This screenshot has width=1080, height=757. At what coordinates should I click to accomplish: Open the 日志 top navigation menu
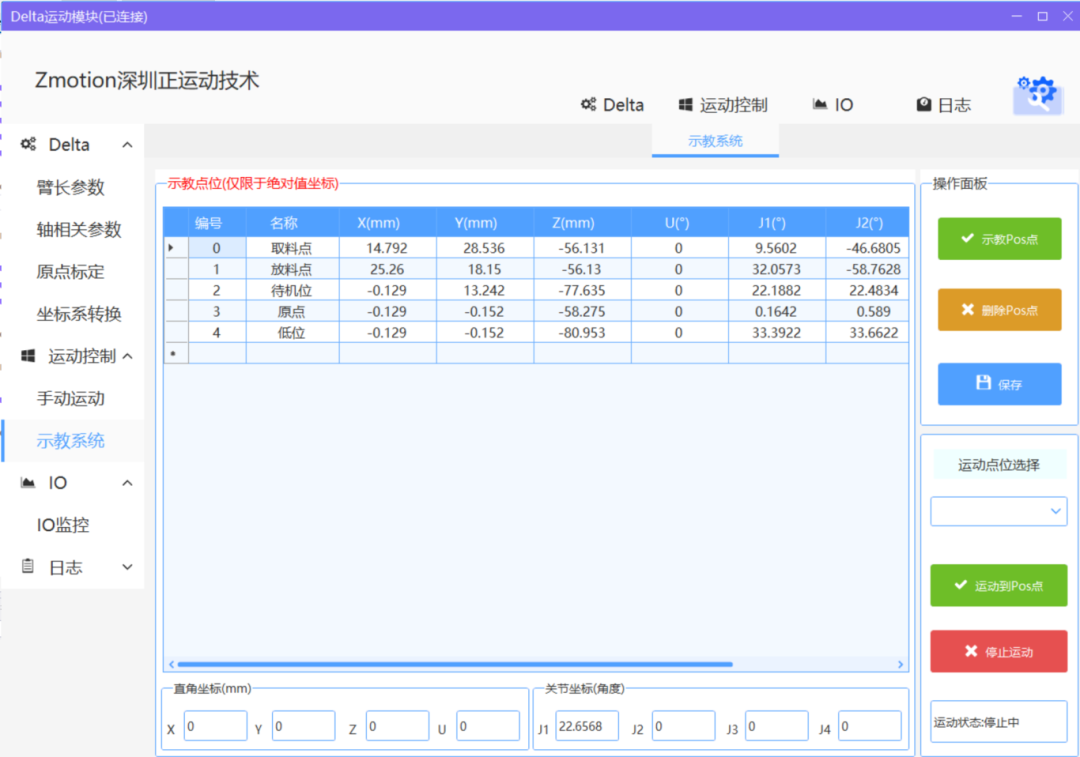pyautogui.click(x=944, y=105)
